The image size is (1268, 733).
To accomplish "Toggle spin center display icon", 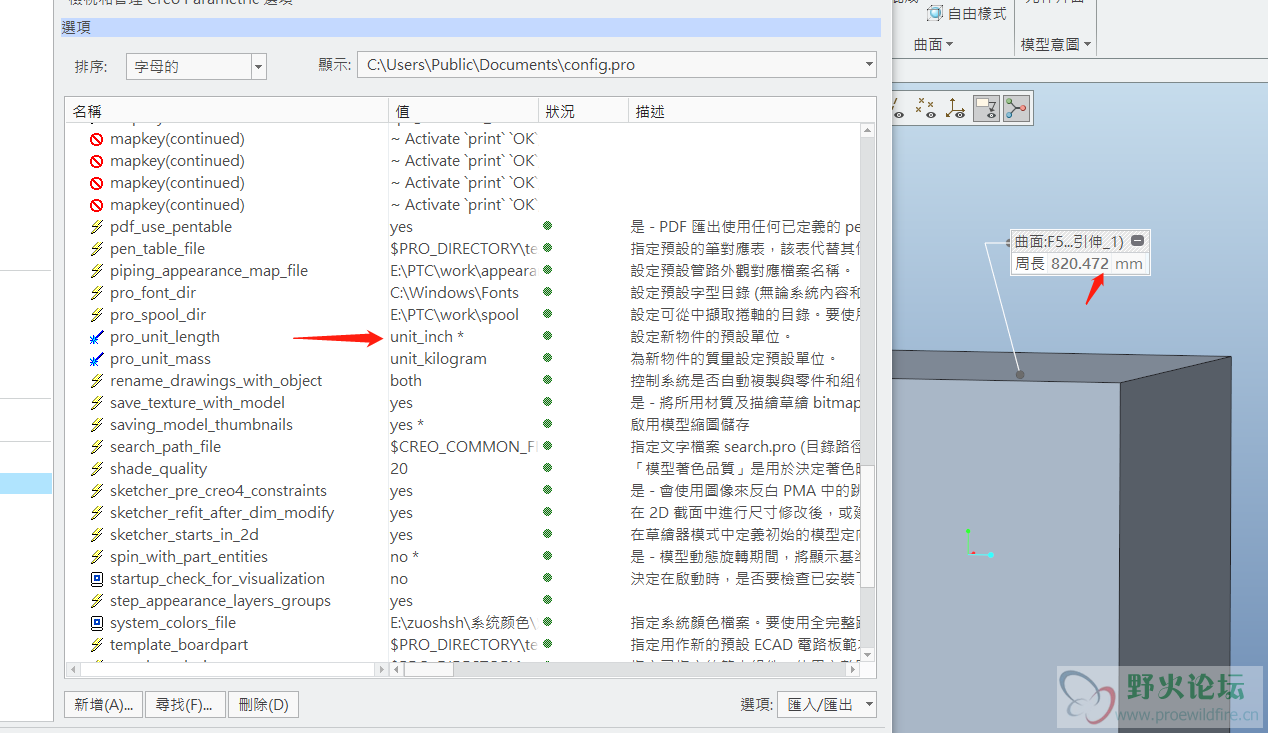I will pos(1016,108).
